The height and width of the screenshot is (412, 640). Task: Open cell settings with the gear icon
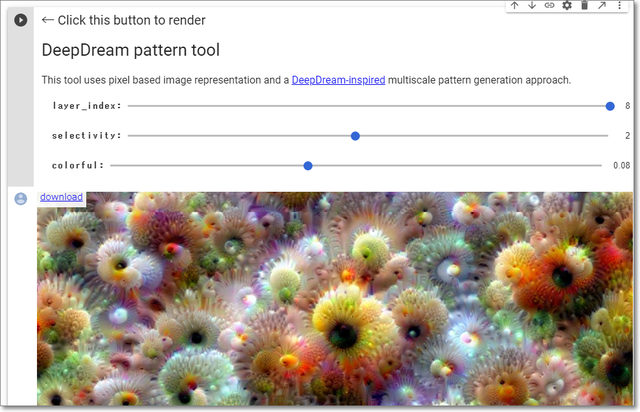pyautogui.click(x=567, y=6)
